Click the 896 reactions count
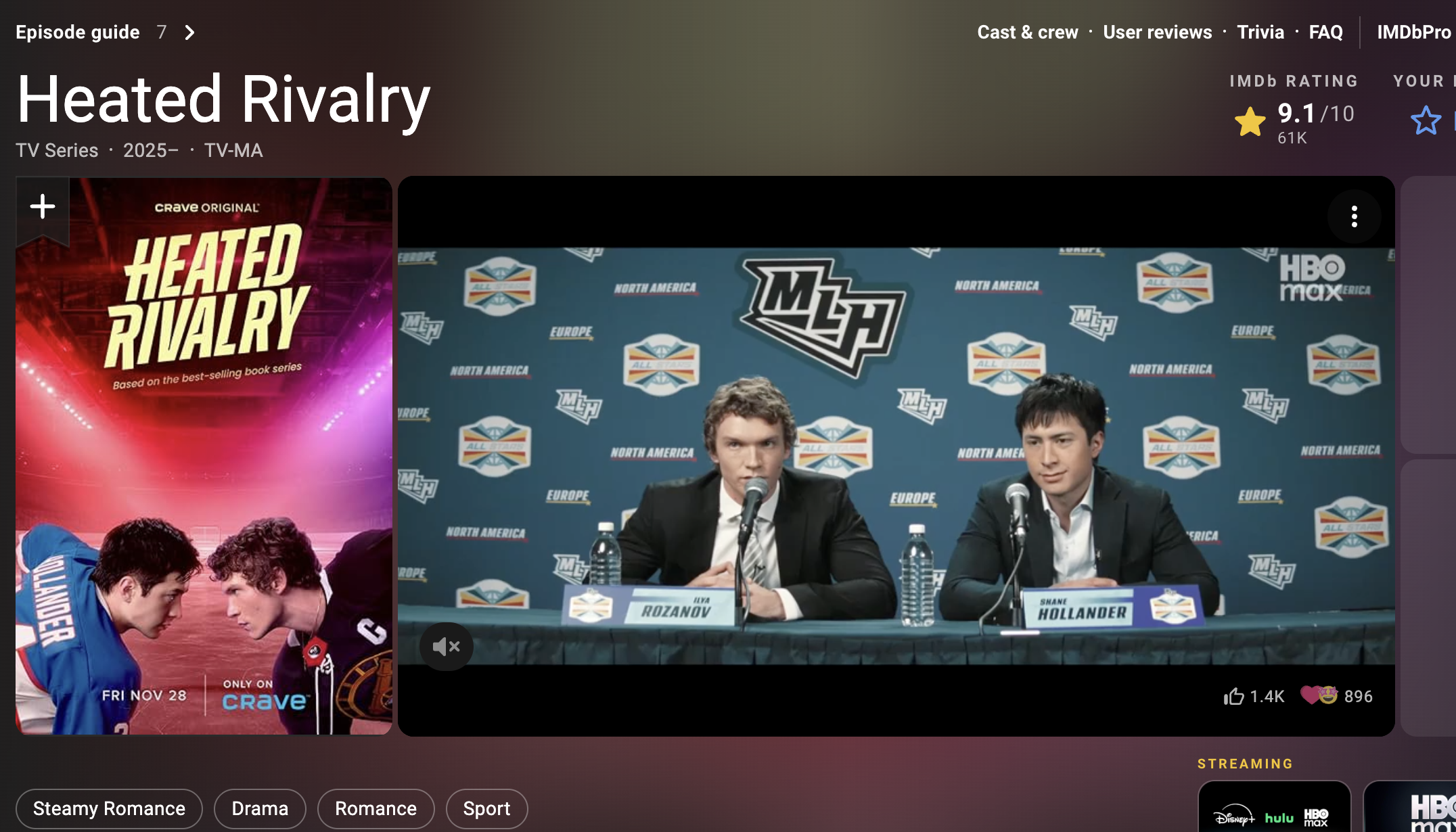This screenshot has width=1456, height=832. click(1359, 697)
